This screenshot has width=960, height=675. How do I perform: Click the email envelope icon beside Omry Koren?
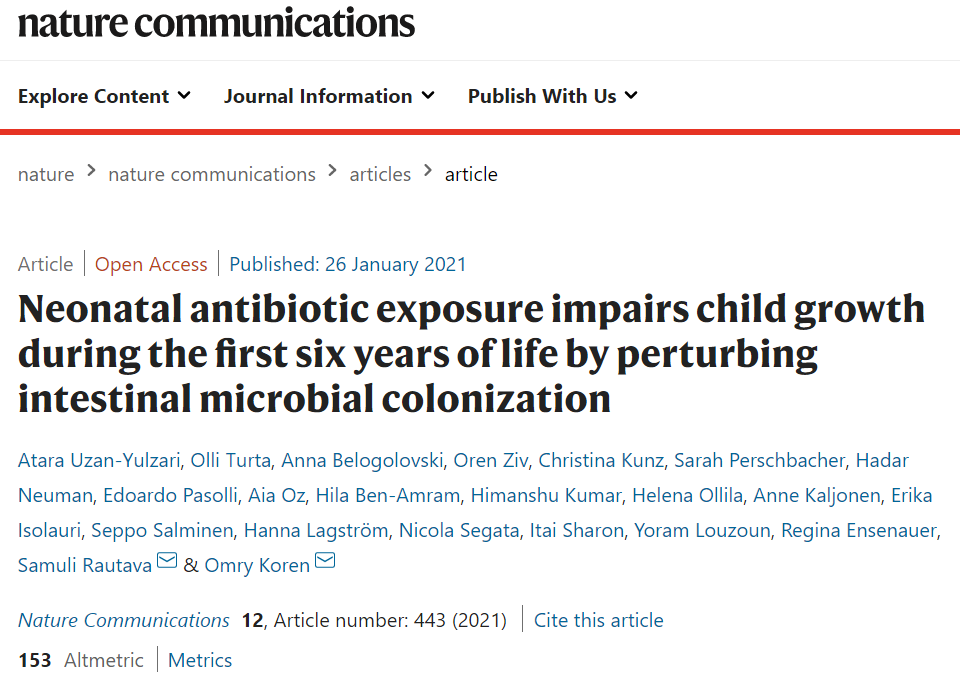click(x=325, y=560)
